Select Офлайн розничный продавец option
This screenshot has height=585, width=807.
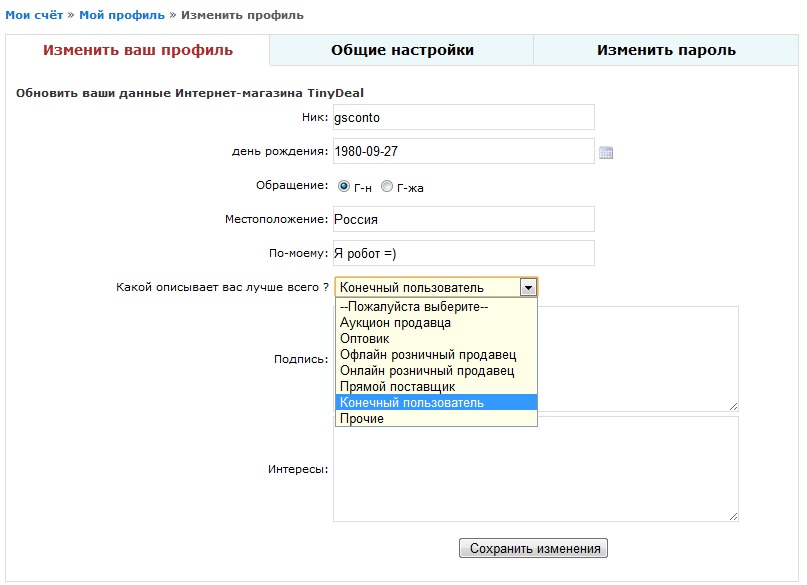427,355
